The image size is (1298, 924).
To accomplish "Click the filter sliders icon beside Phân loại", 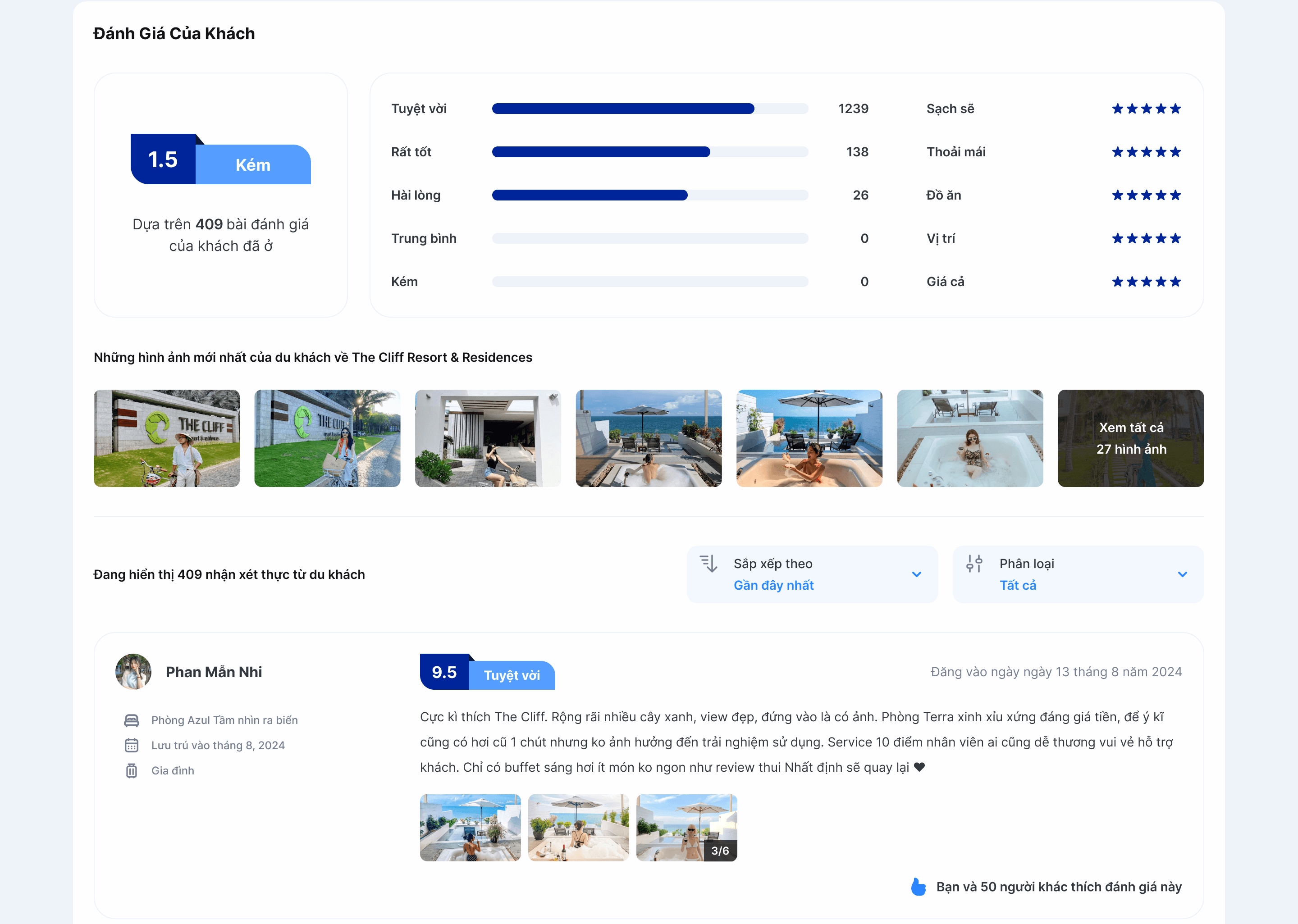I will 974,563.
